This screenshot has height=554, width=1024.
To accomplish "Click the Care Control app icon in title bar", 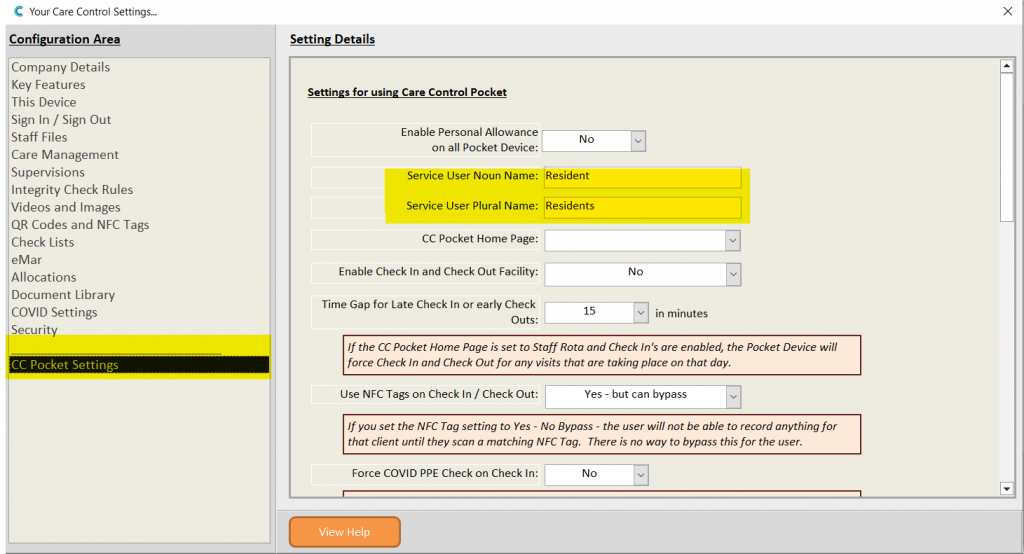I will [18, 11].
